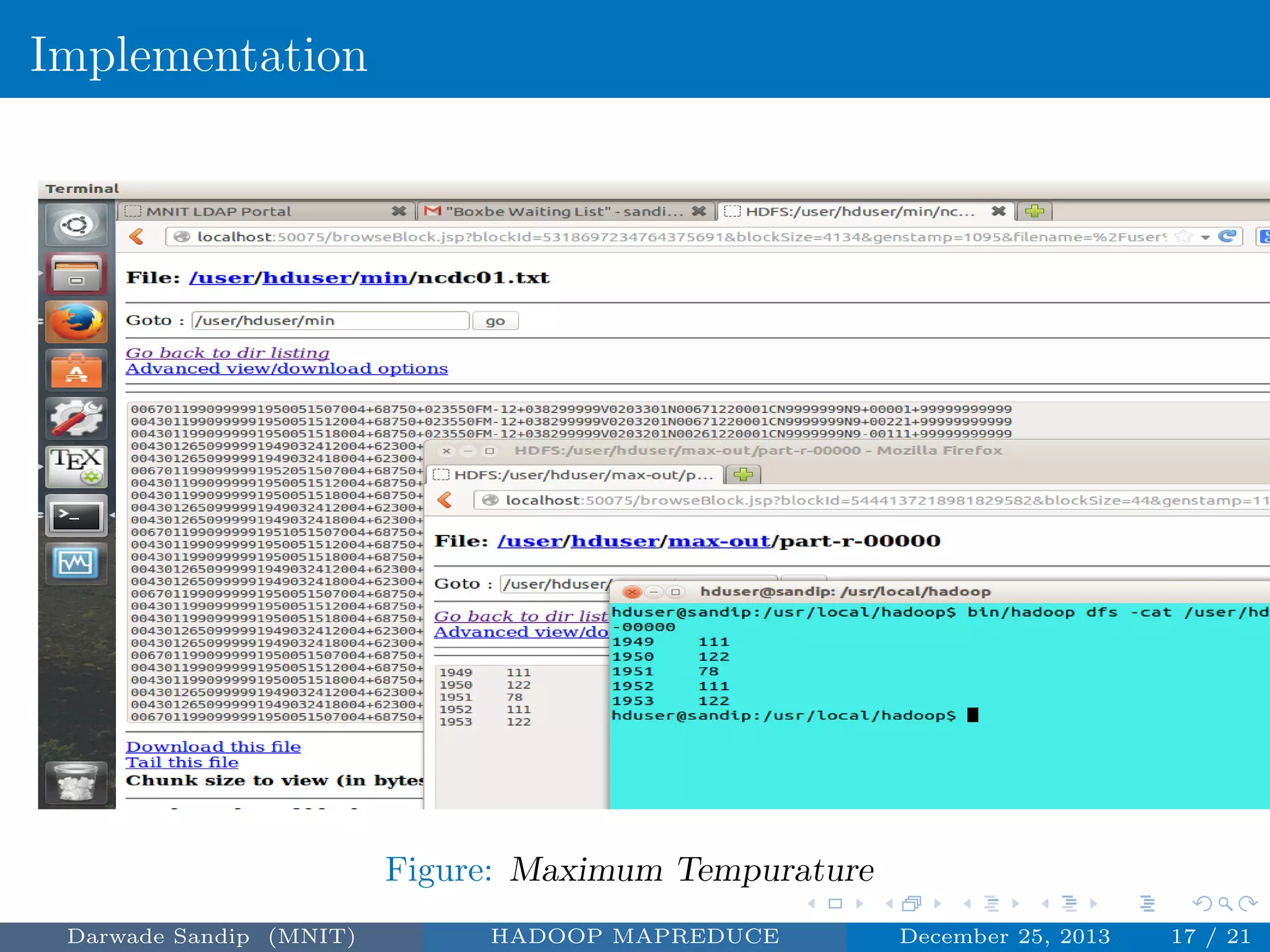Click Tail this file link
Image resolution: width=1270 pixels, height=952 pixels.
(182, 762)
